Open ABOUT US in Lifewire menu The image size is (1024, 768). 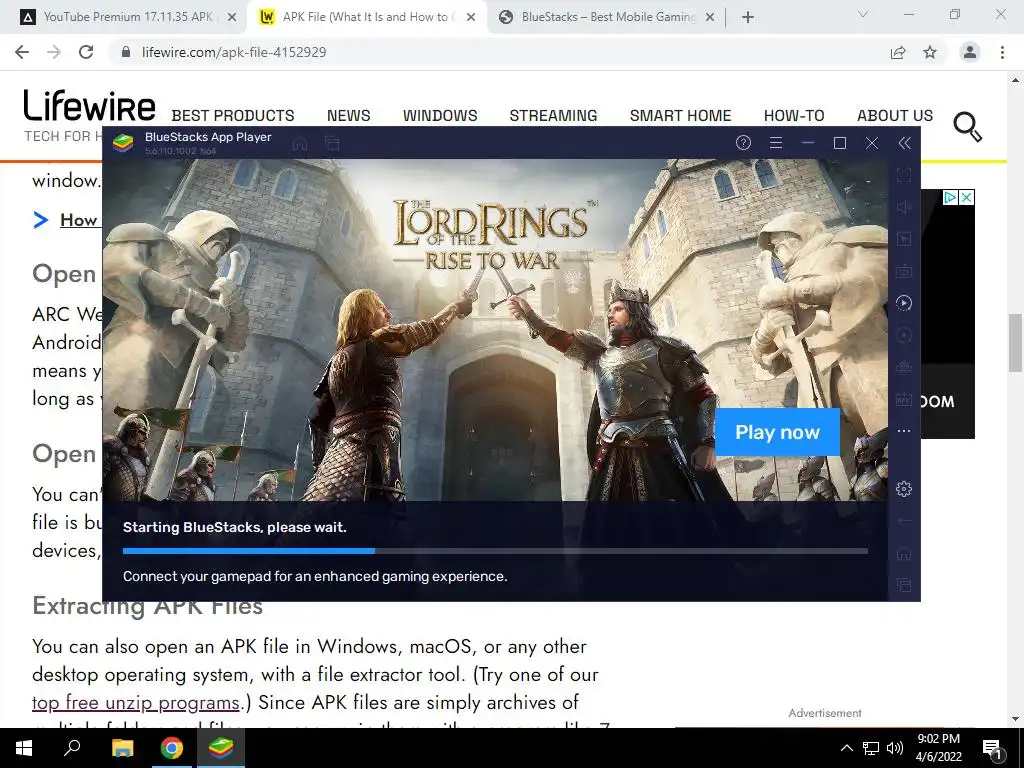(x=895, y=116)
